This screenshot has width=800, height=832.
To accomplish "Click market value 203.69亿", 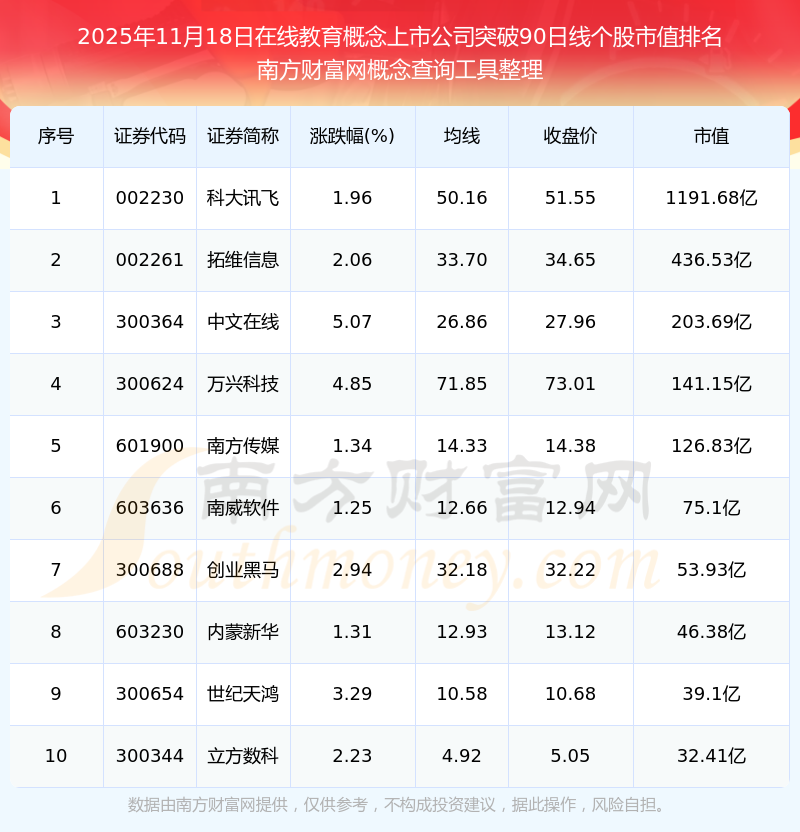I will pyautogui.click(x=711, y=322).
